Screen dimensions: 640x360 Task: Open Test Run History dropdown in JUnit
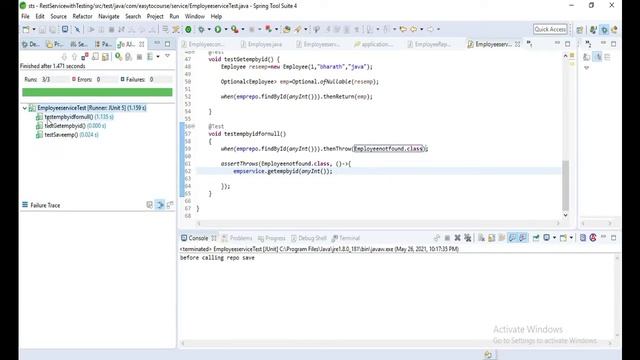point(158,56)
